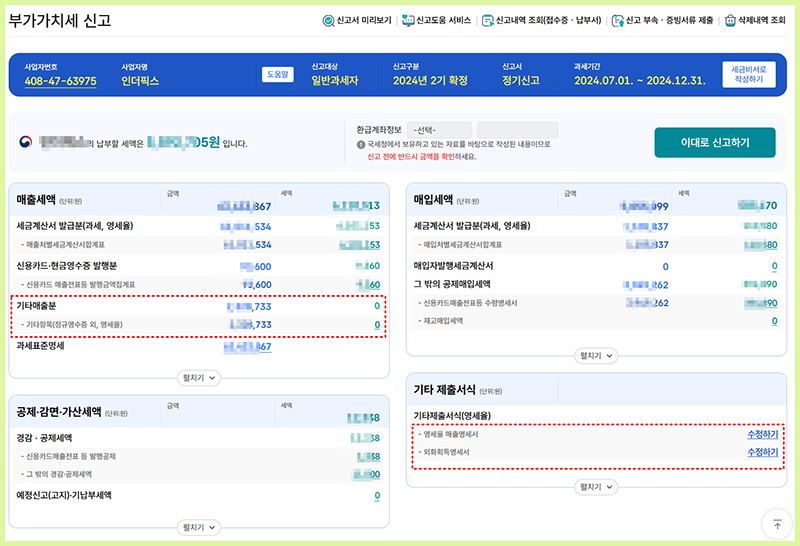Click the 환급계좌 number input field
This screenshot has width=800, height=546.
[517, 130]
